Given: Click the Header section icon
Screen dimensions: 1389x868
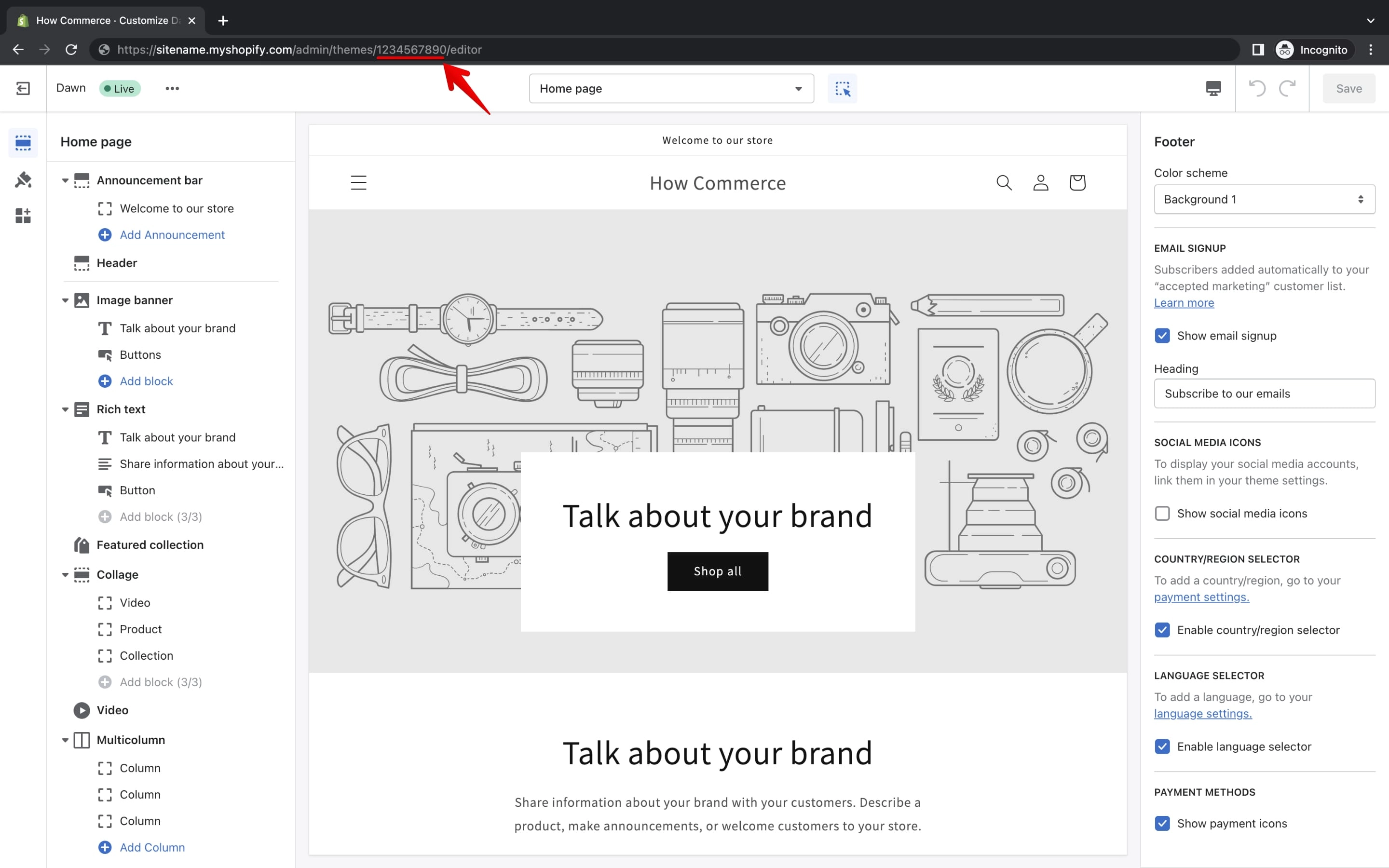Looking at the screenshot, I should [82, 263].
